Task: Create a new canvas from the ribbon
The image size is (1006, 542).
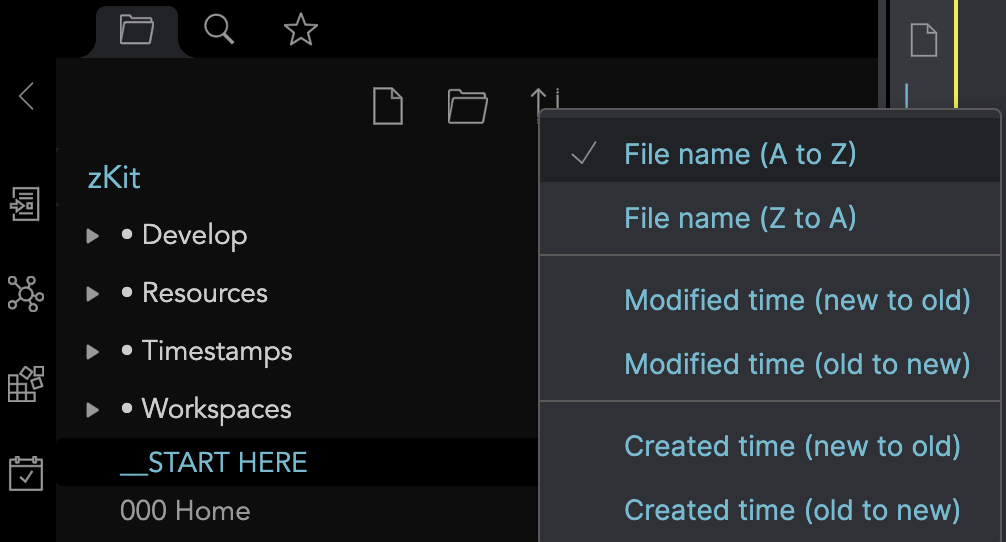Action: pyautogui.click(x=25, y=384)
